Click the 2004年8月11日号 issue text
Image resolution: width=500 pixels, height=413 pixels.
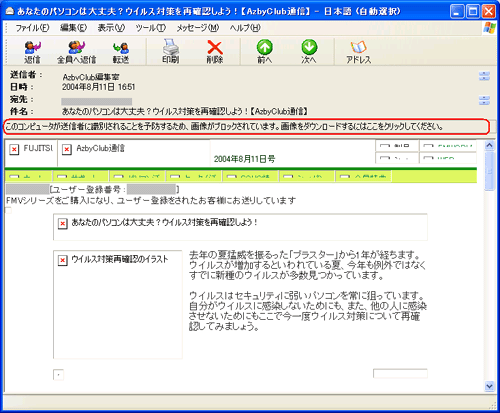pyautogui.click(x=244, y=159)
